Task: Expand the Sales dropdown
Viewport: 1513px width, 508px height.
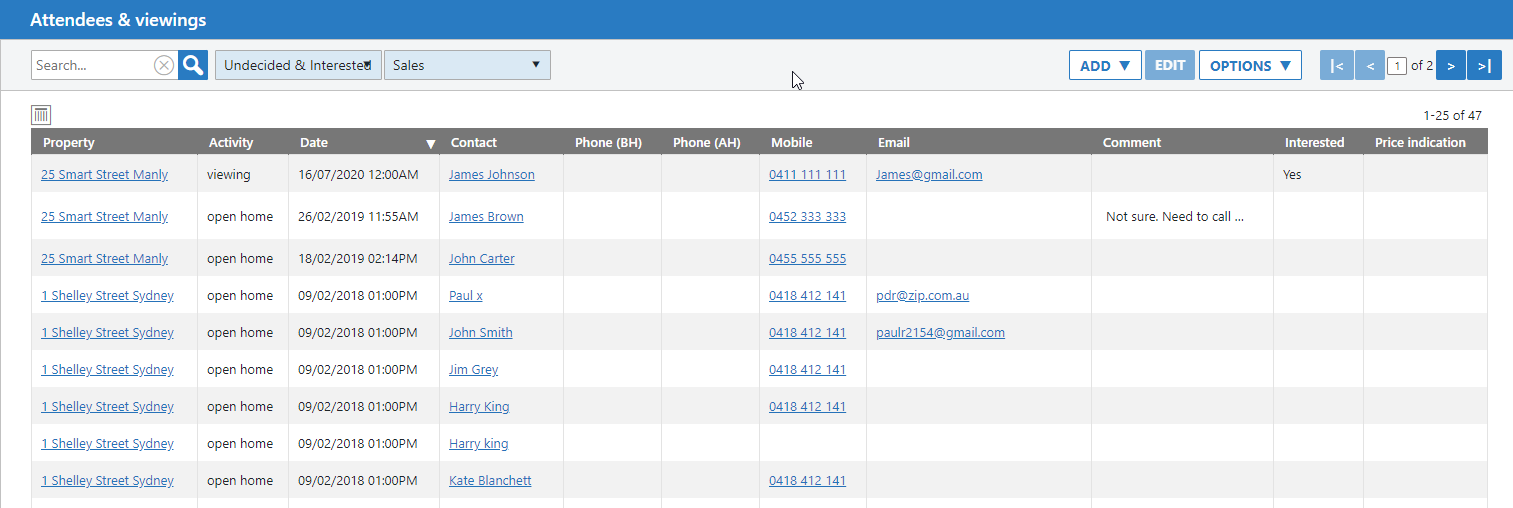Action: pos(467,65)
